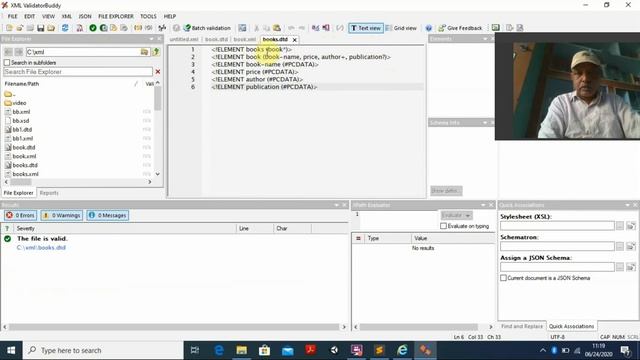Click the Batch validation toolbar button
The width and height of the screenshot is (640, 360).
tap(207, 28)
